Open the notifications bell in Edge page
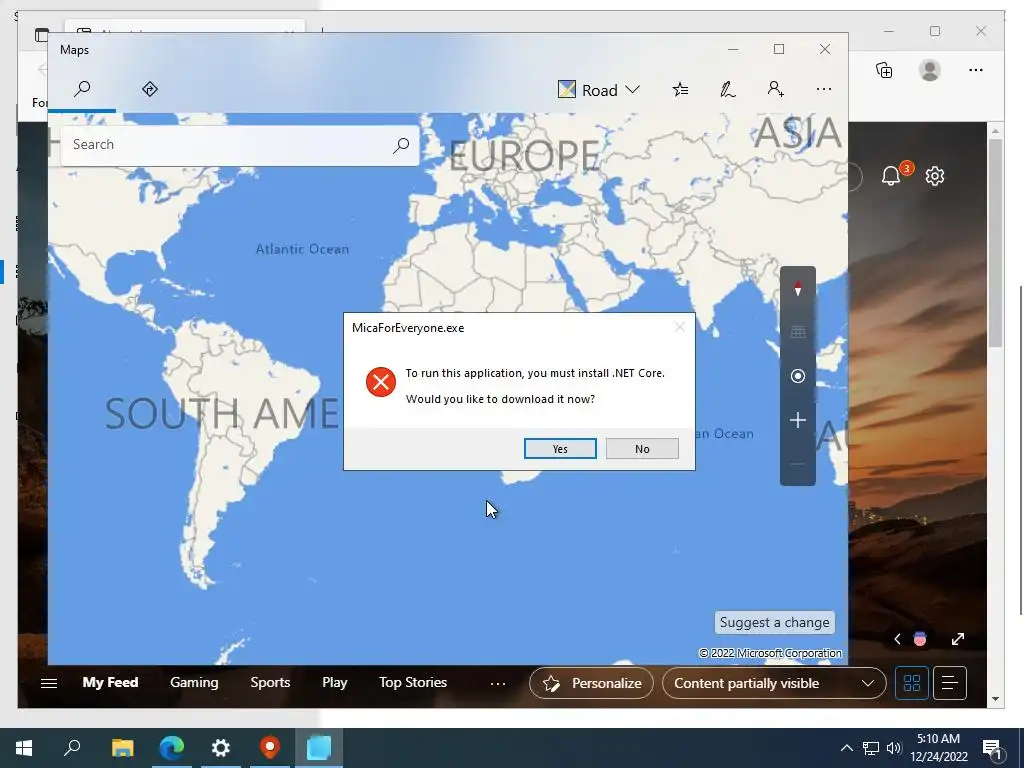 pyautogui.click(x=891, y=176)
